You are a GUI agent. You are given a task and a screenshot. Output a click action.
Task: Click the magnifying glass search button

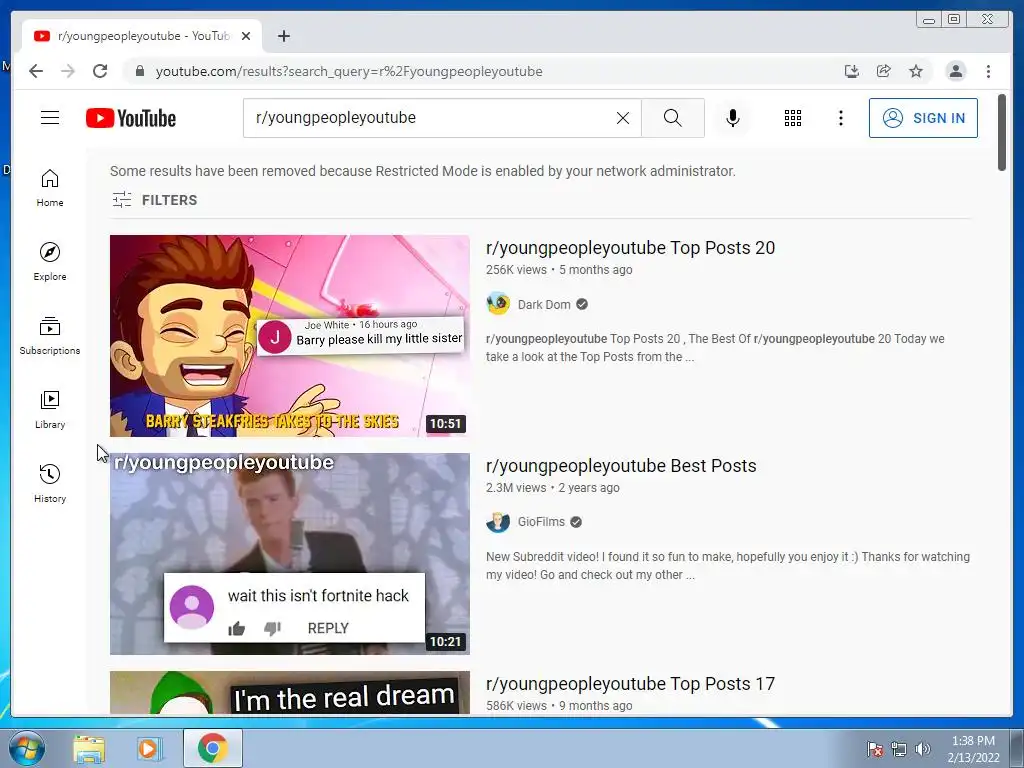click(673, 118)
